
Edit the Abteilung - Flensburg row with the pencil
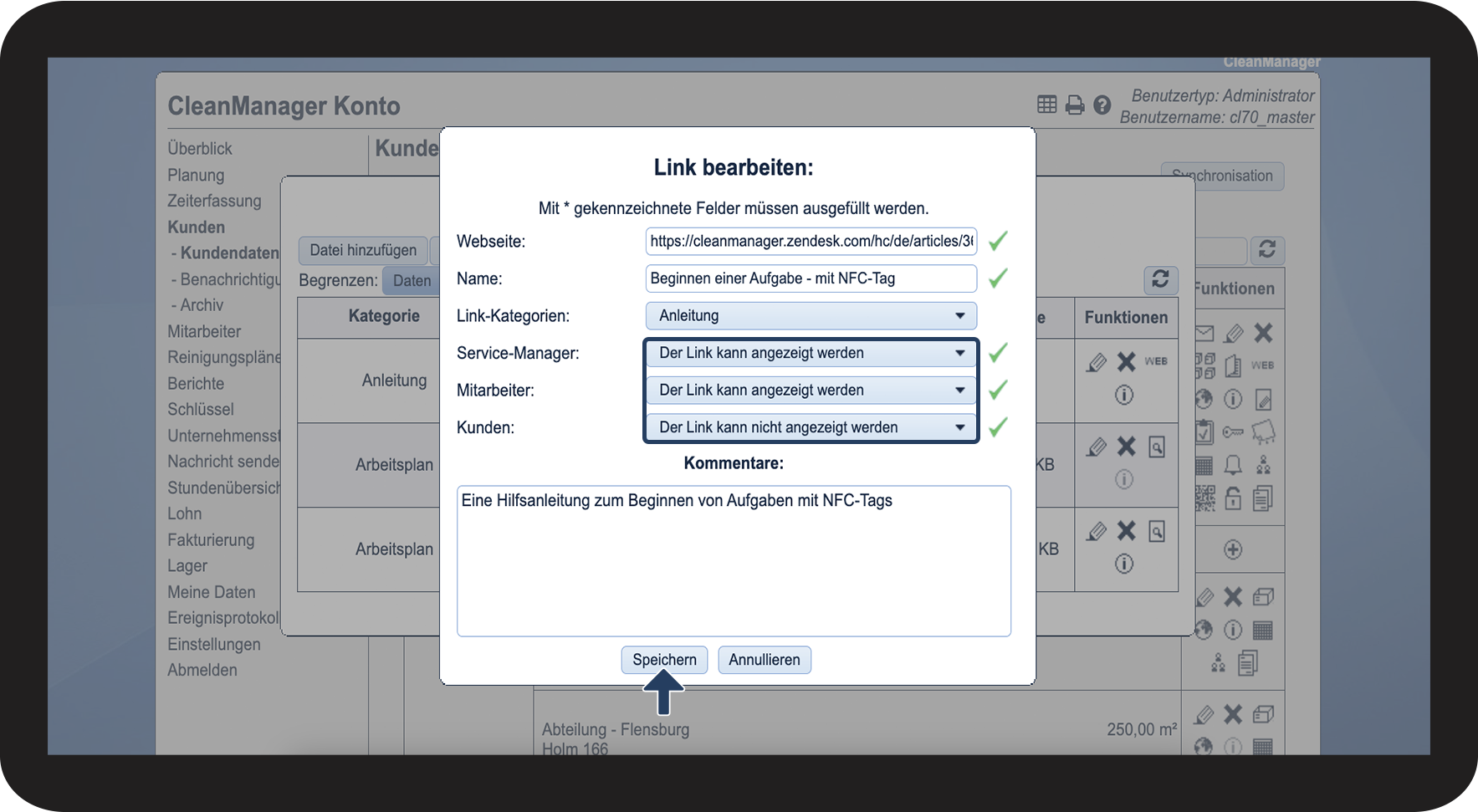coord(1204,714)
